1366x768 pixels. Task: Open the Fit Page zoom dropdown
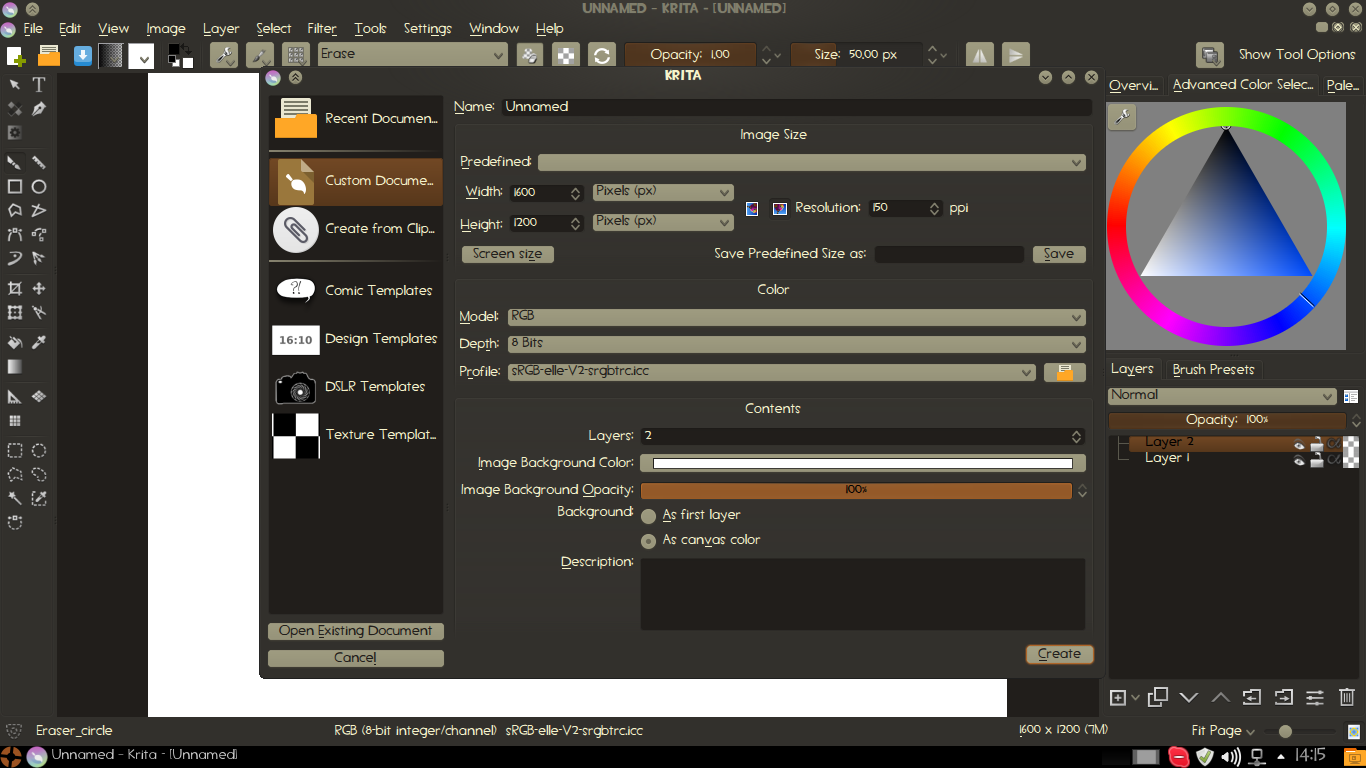point(1223,731)
